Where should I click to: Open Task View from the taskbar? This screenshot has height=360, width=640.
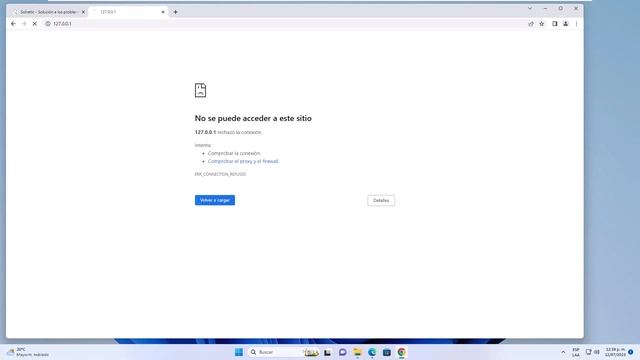[327, 352]
